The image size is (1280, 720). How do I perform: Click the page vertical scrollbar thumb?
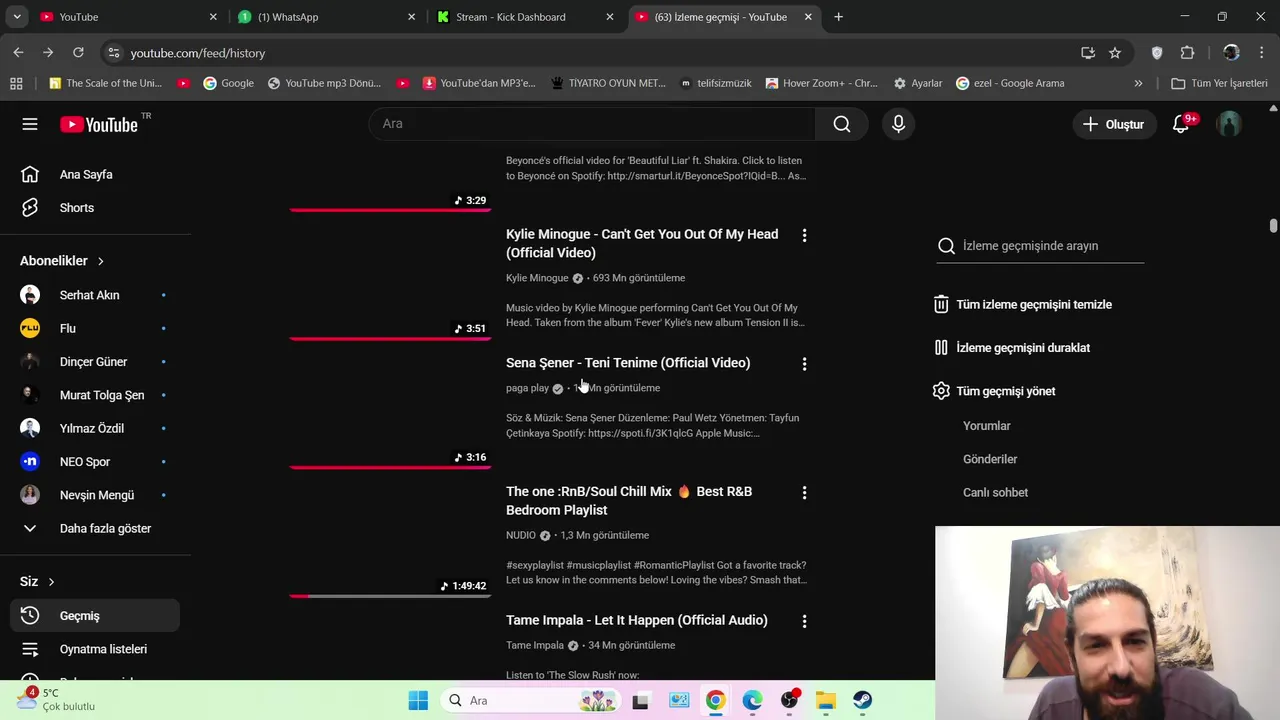pyautogui.click(x=1273, y=226)
